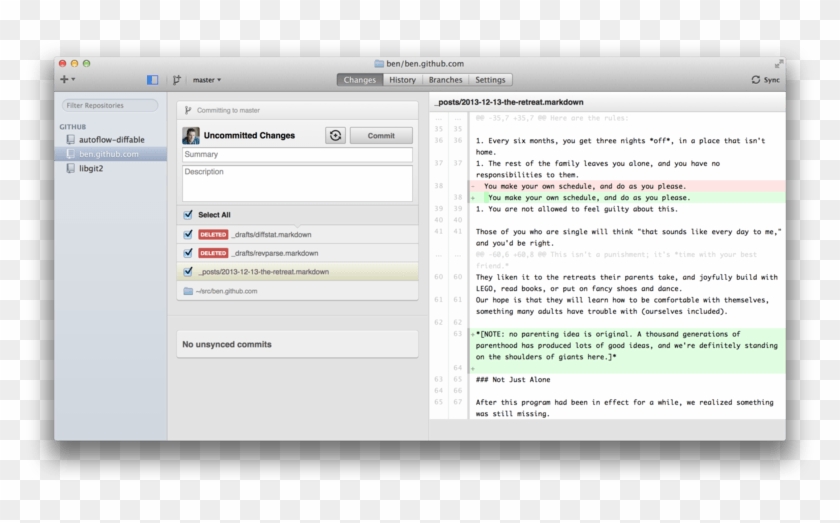Click the No unsynced commits panel
Screen dimensions: 840x523
click(x=297, y=344)
